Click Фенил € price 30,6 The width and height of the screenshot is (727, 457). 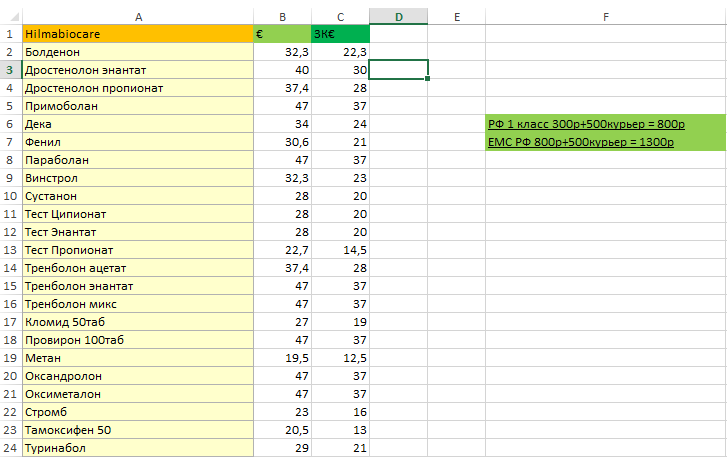[x=282, y=142]
